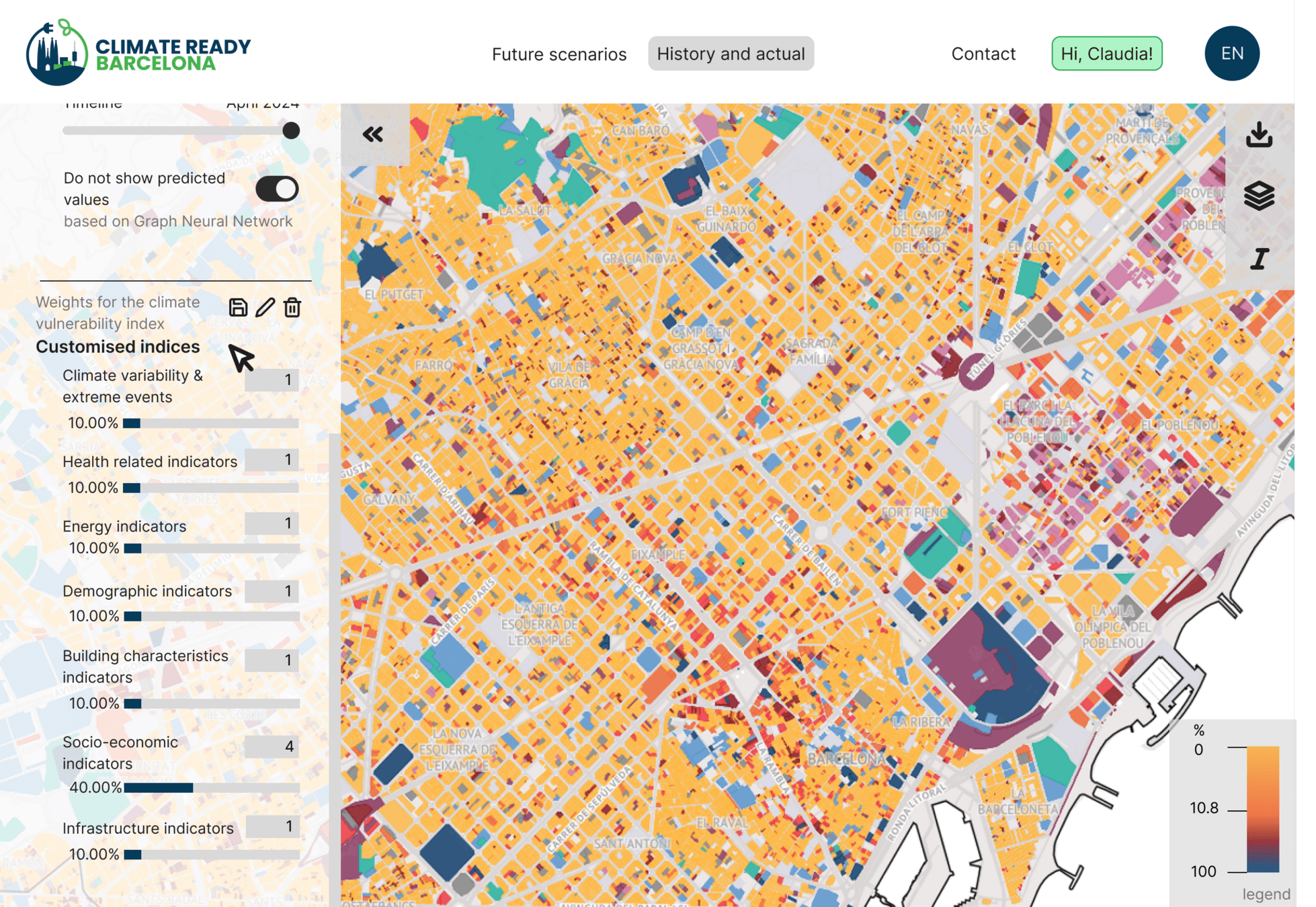1316x907 pixels.
Task: Click the download map icon
Action: coord(1259,134)
